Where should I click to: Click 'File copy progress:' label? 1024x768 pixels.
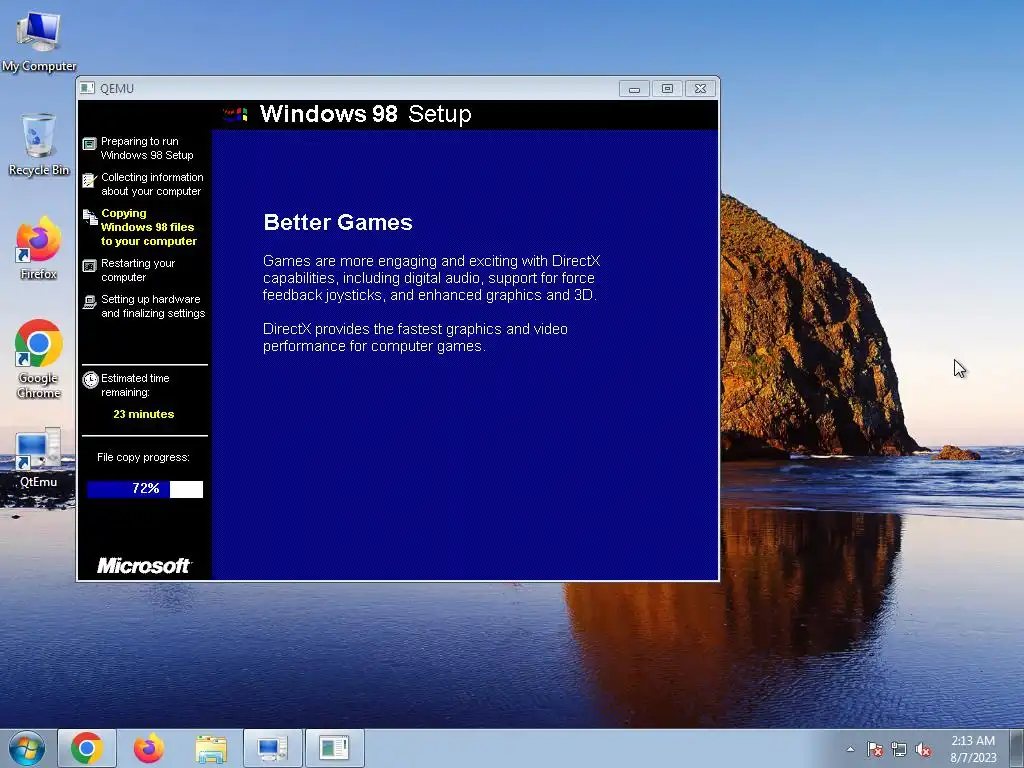point(143,457)
